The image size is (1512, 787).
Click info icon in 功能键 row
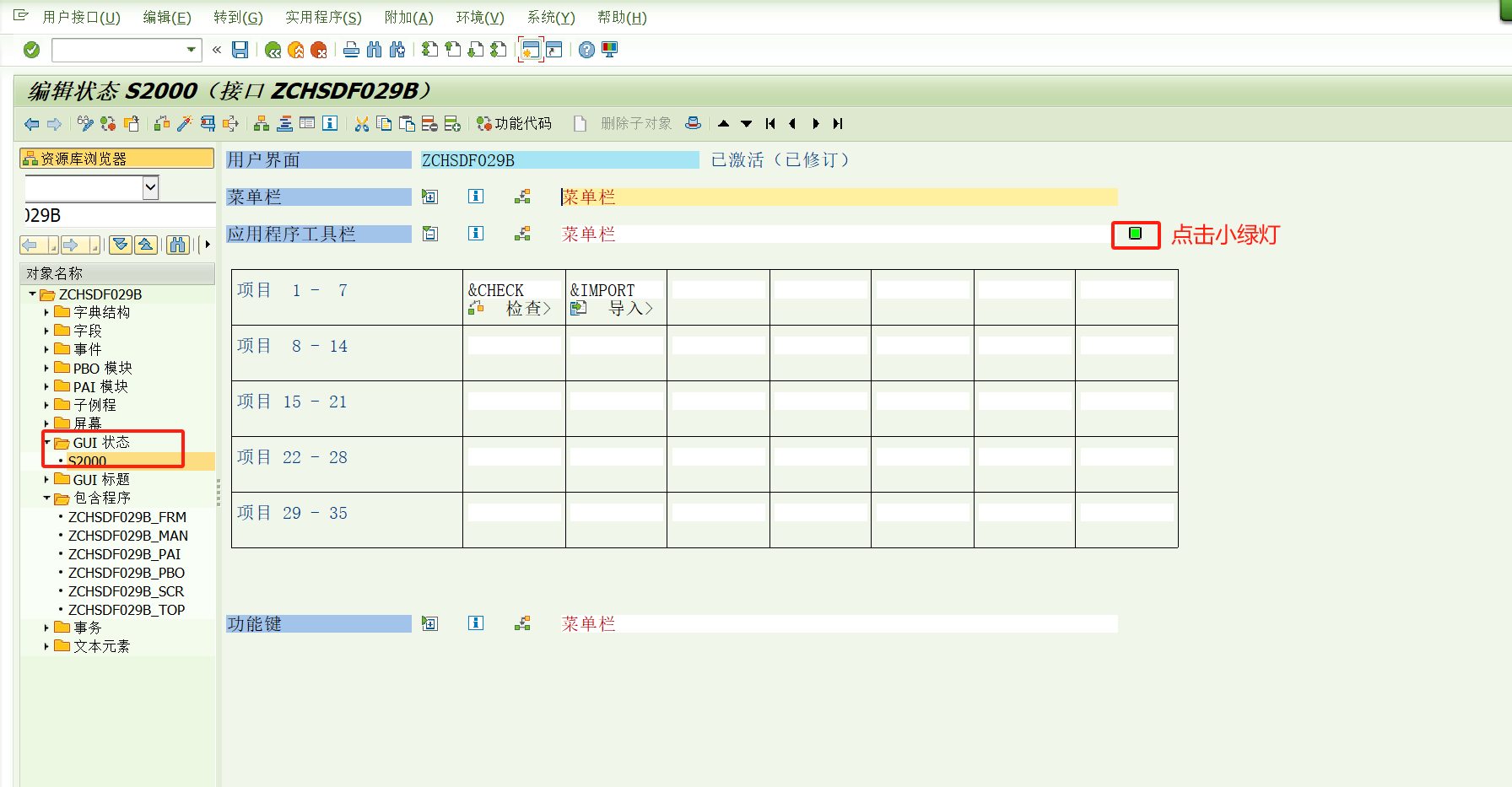[x=476, y=623]
